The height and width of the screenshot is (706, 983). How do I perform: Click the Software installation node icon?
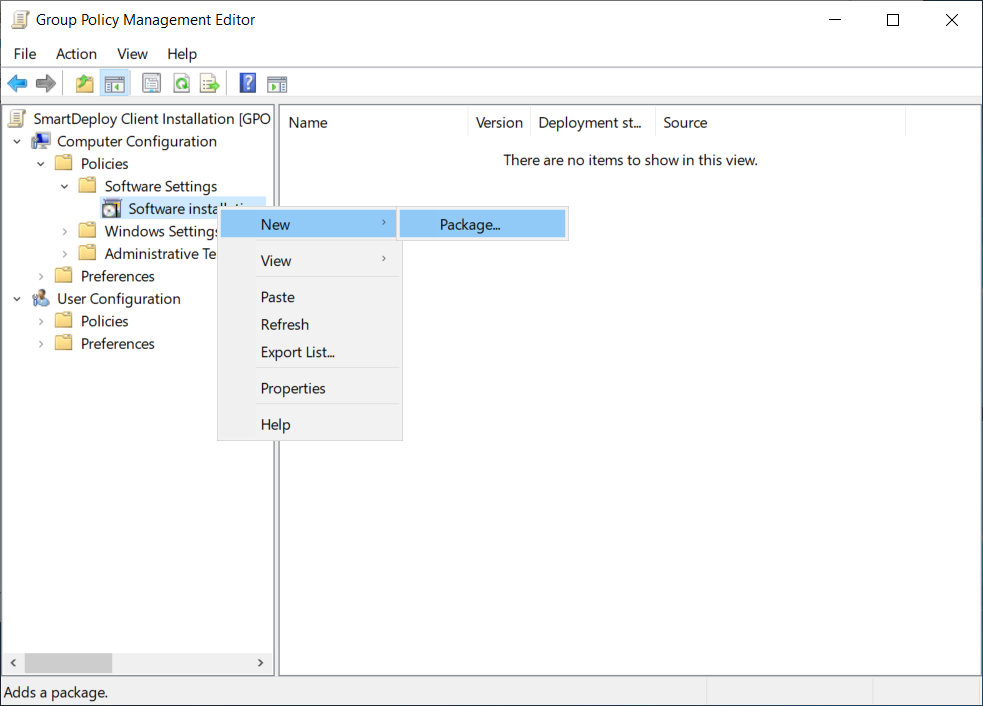112,209
